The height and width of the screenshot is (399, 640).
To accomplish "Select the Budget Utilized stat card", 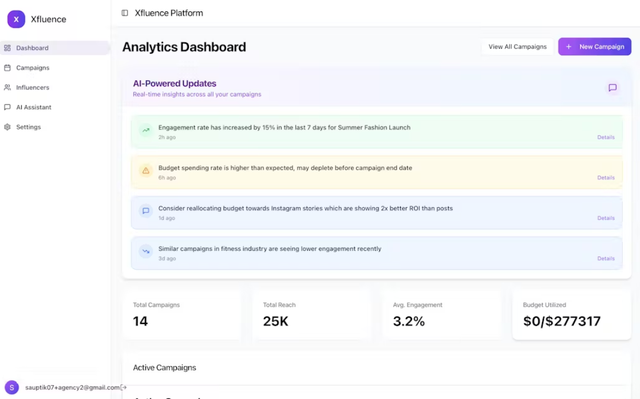I will [x=571, y=315].
